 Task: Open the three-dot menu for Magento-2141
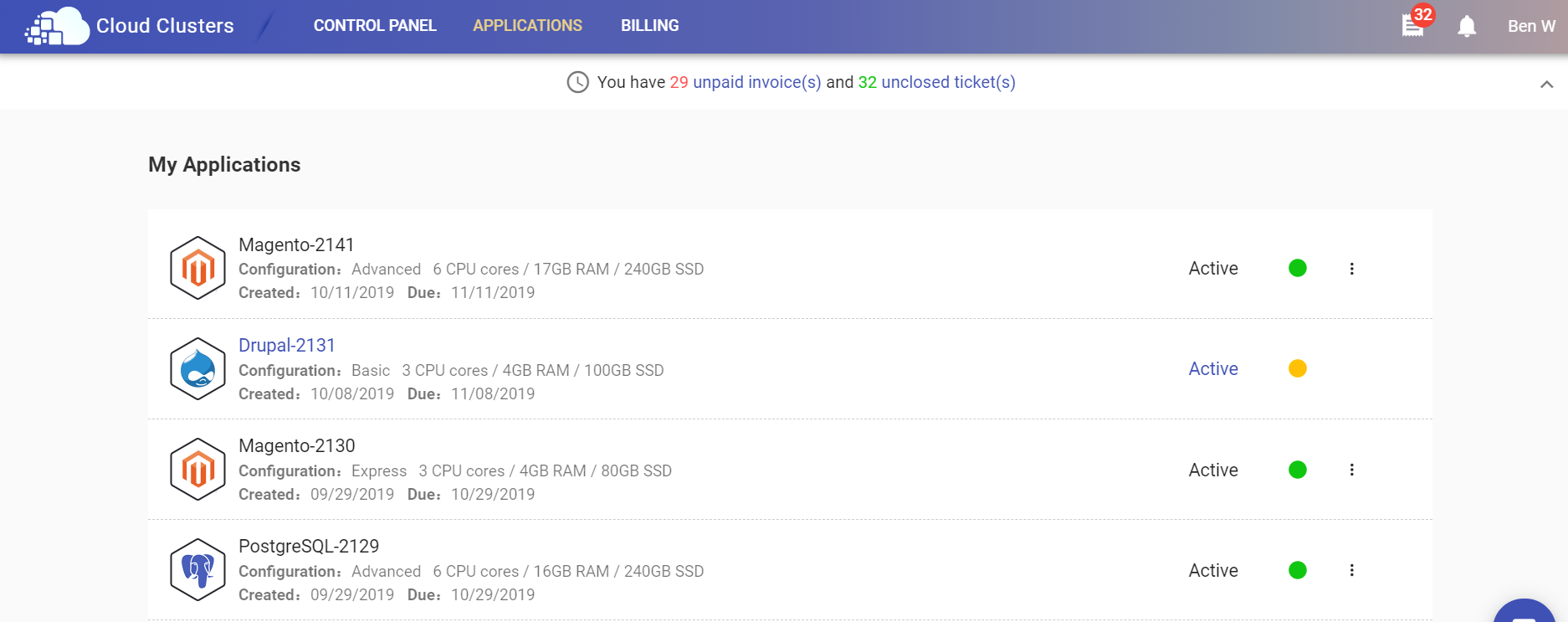click(x=1351, y=269)
